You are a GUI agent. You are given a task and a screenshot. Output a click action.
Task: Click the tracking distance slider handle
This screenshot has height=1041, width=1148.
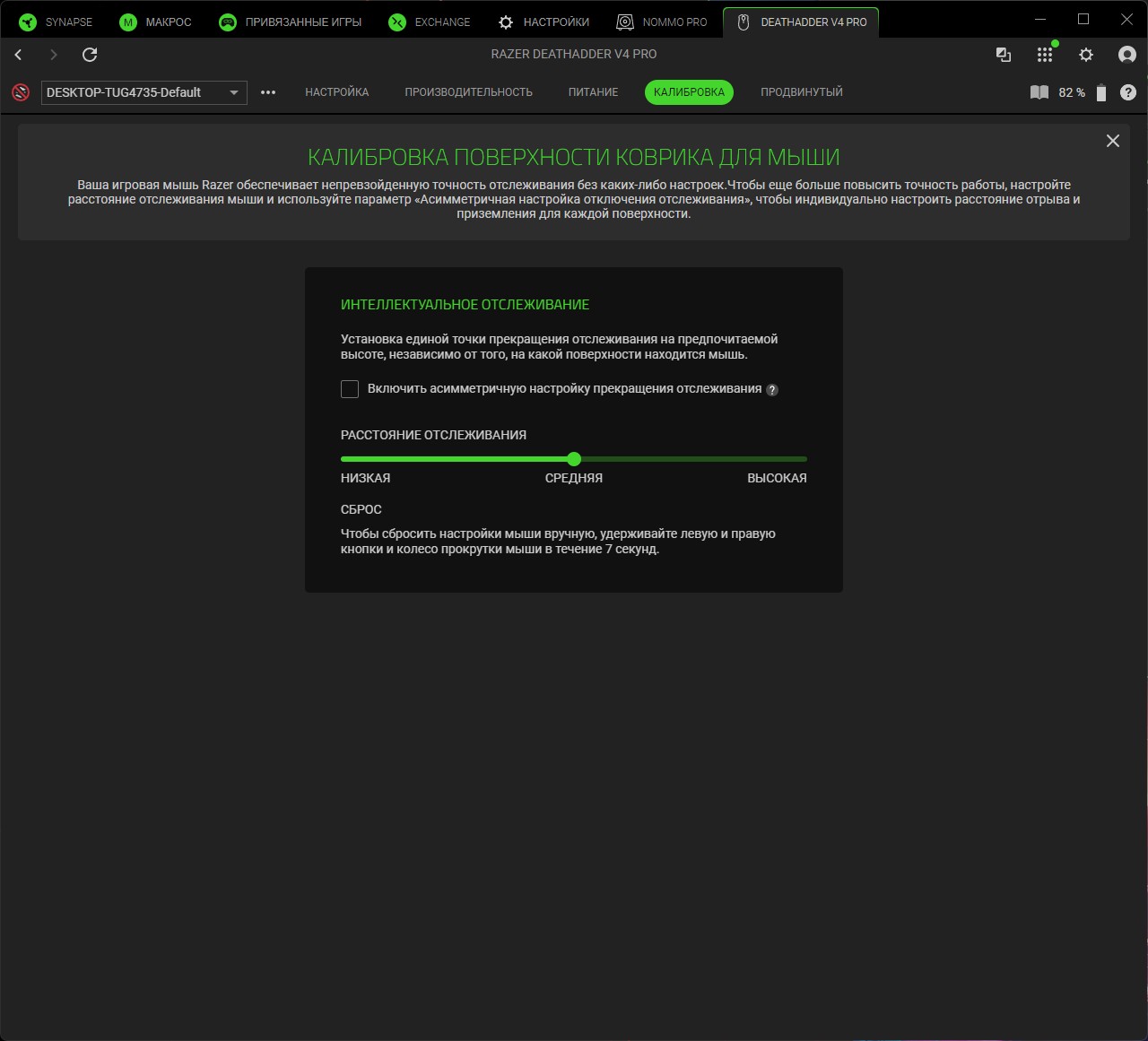[x=574, y=459]
